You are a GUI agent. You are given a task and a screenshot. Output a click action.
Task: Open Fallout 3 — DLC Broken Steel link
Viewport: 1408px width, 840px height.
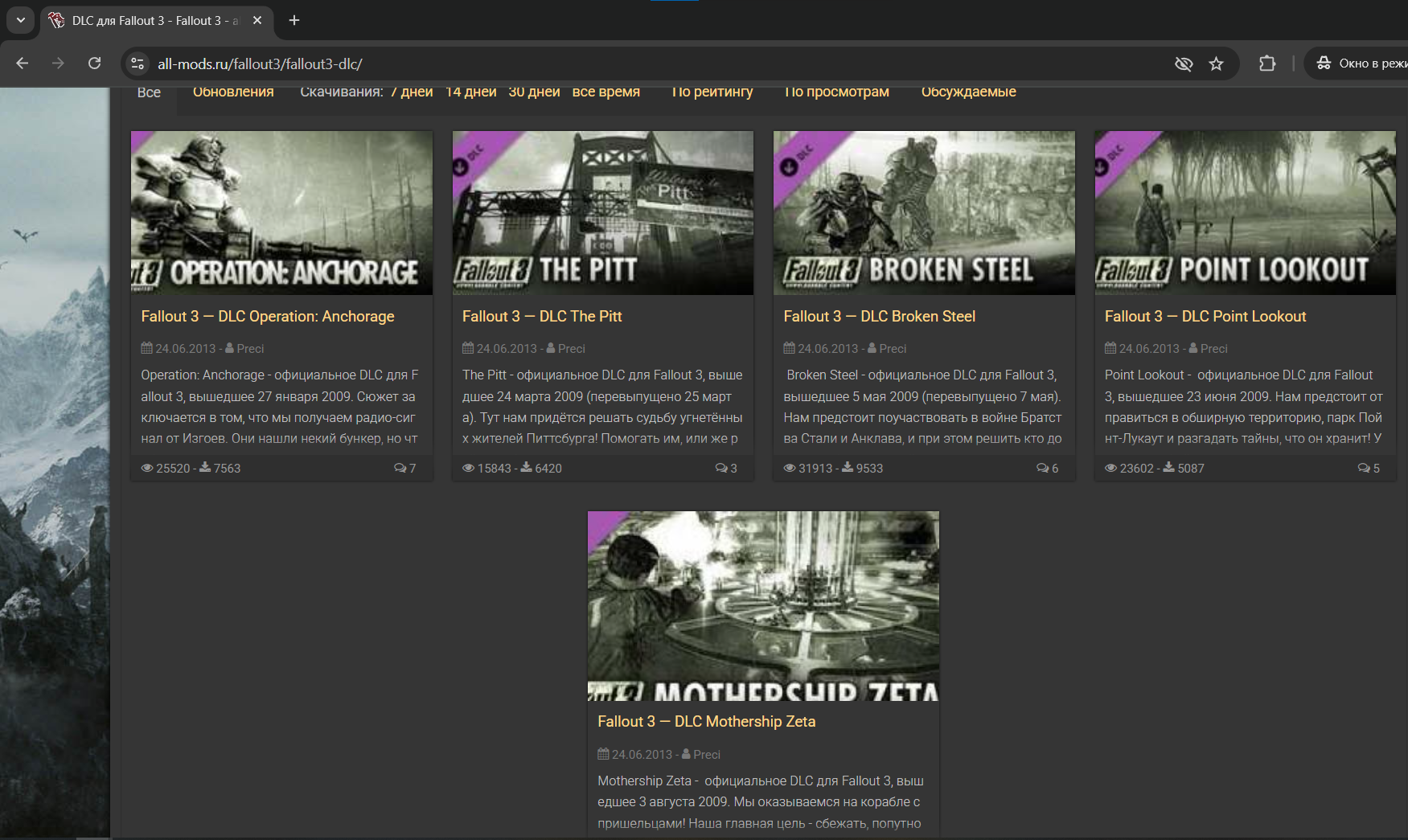[880, 317]
